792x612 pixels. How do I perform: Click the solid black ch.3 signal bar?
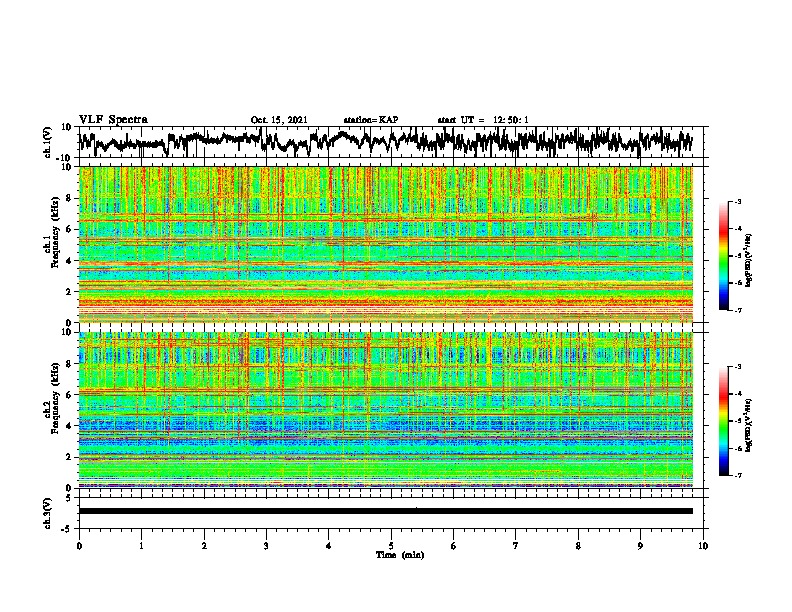click(x=385, y=511)
